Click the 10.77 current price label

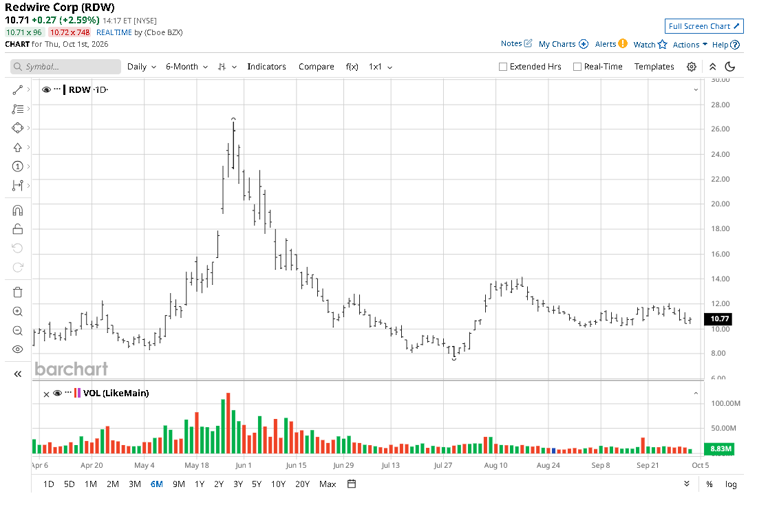click(x=719, y=319)
